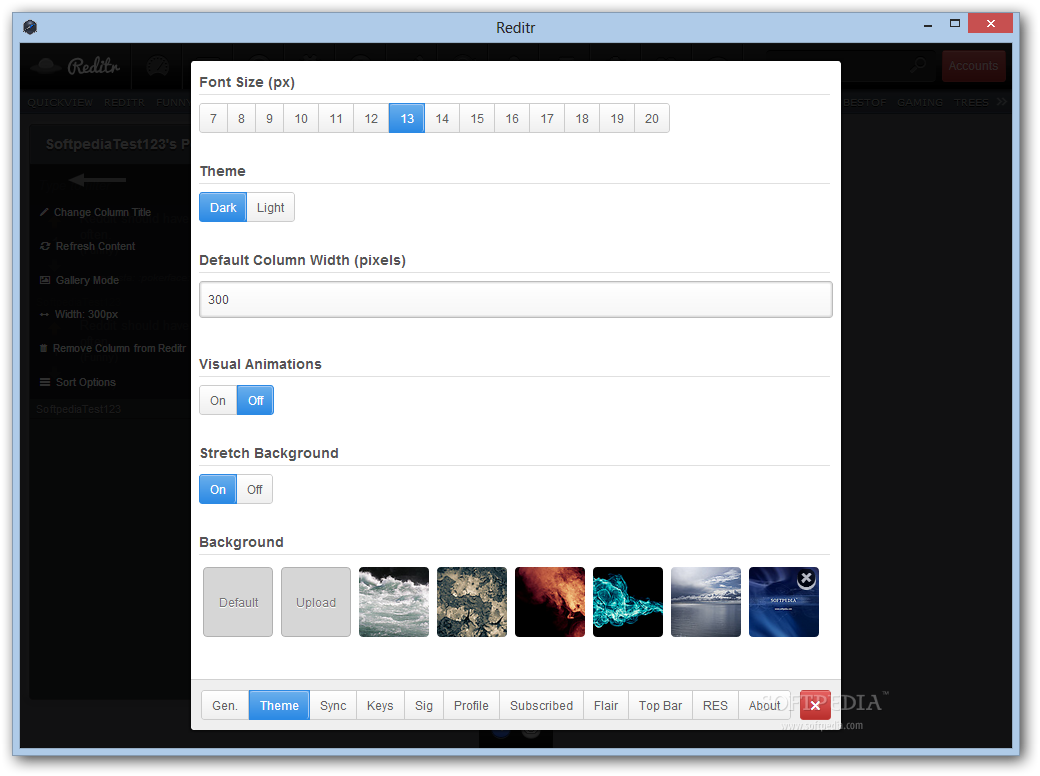This screenshot has height=776, width=1040.
Task: Set font size to 8
Action: (241, 119)
